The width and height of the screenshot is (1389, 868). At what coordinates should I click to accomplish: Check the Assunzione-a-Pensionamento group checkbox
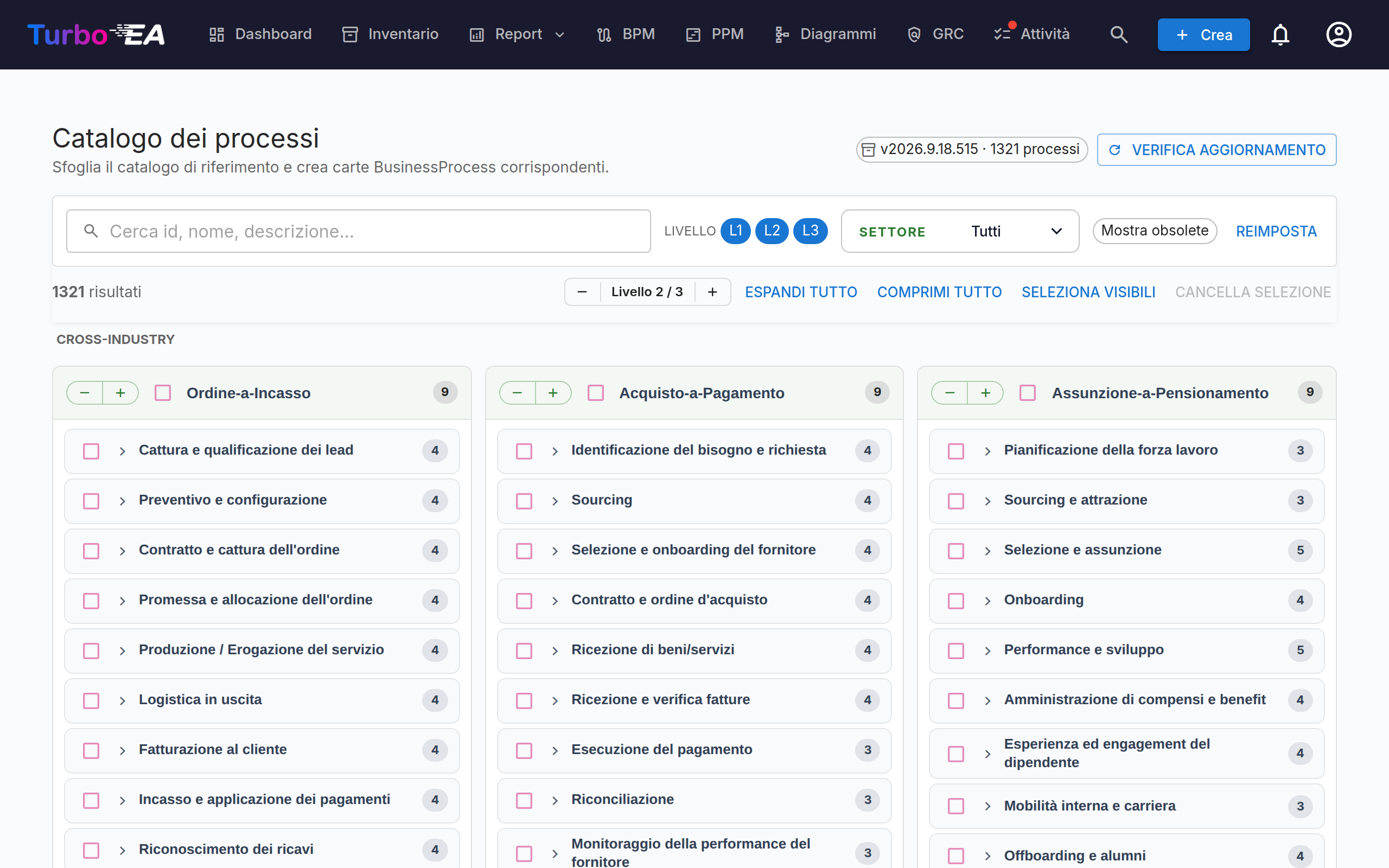[1028, 393]
